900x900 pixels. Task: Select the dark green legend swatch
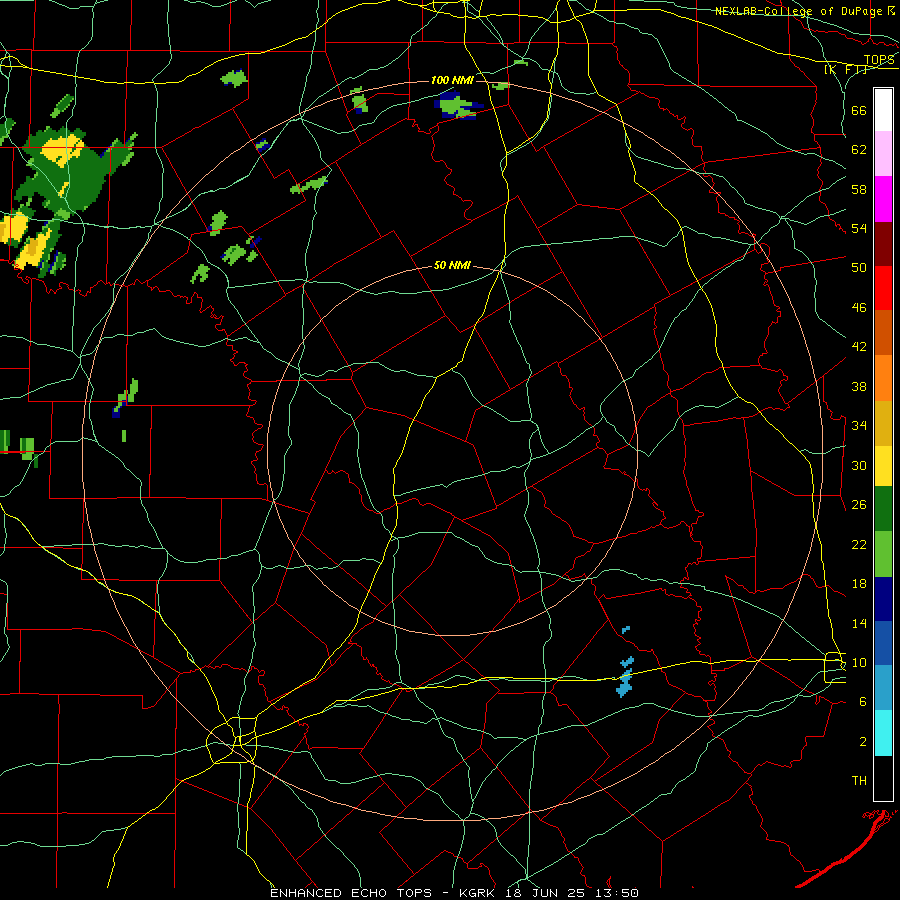click(x=883, y=509)
